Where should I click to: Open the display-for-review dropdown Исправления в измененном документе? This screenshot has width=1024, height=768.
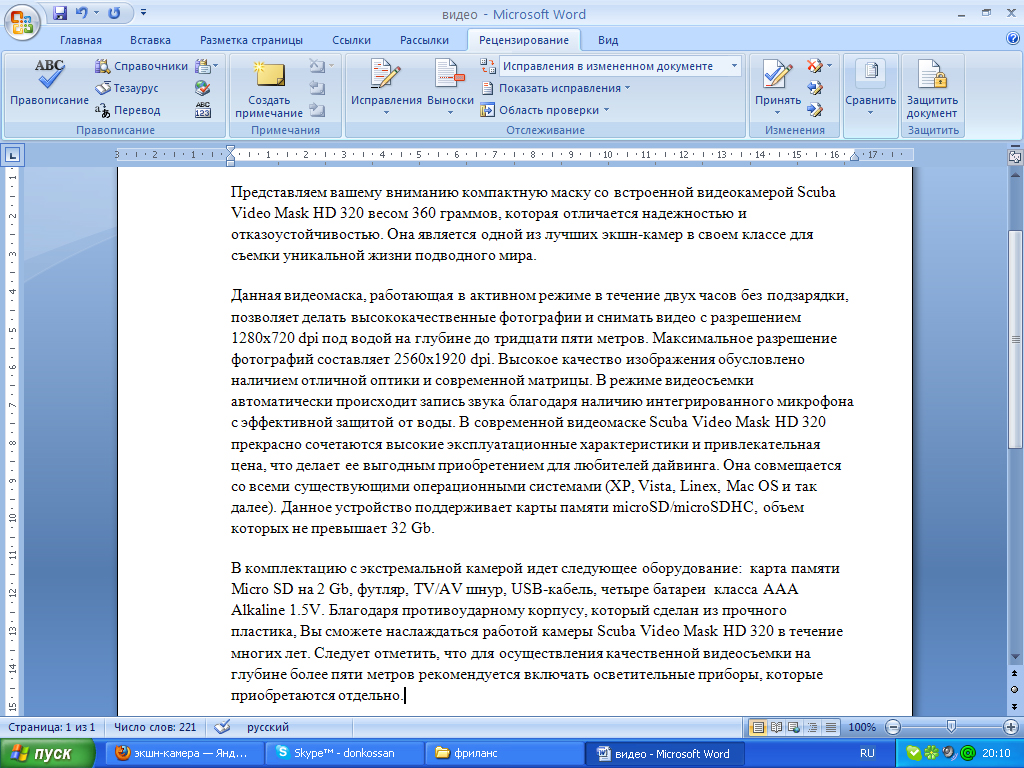tap(620, 66)
